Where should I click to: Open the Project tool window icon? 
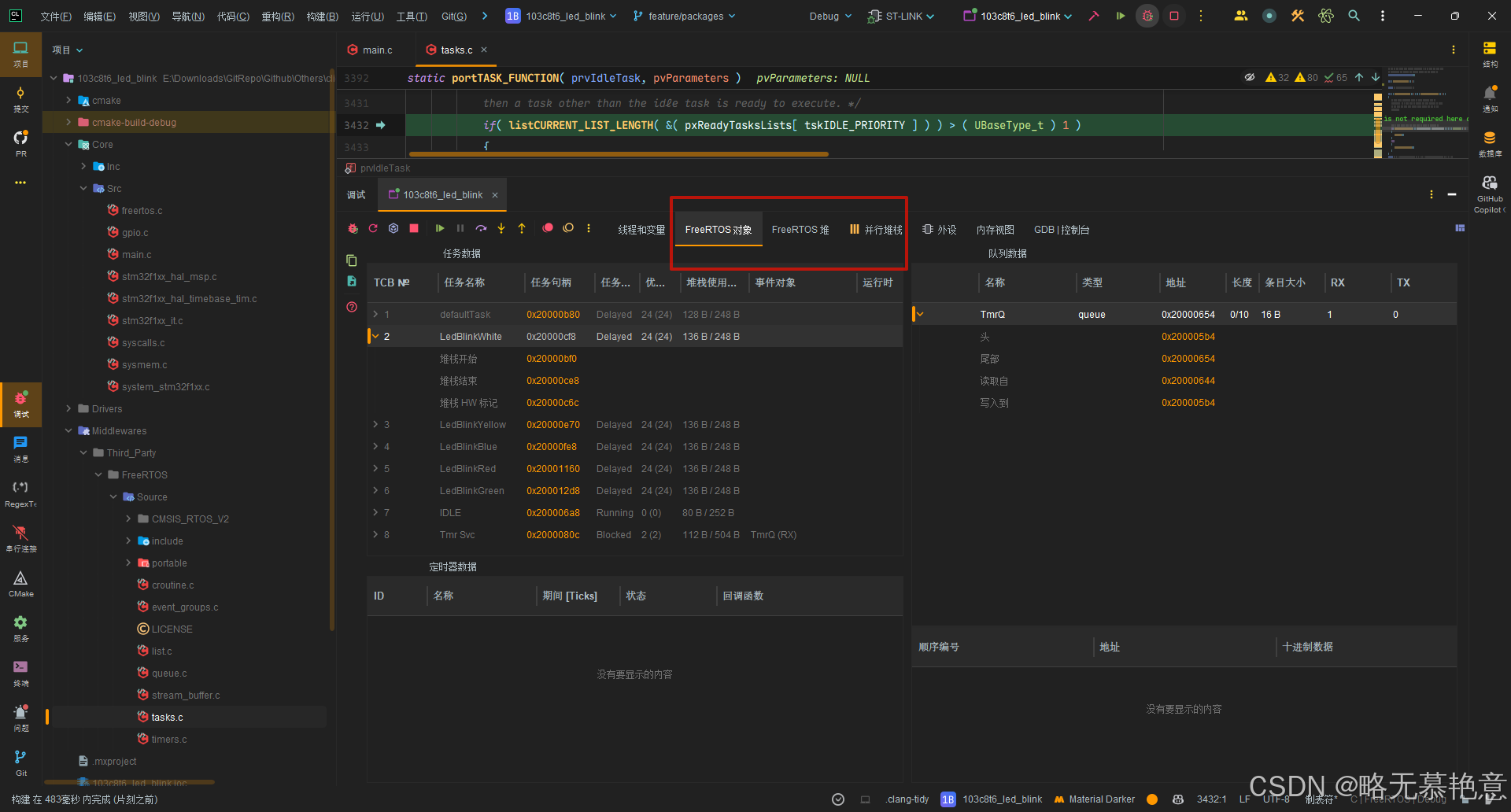(20, 54)
